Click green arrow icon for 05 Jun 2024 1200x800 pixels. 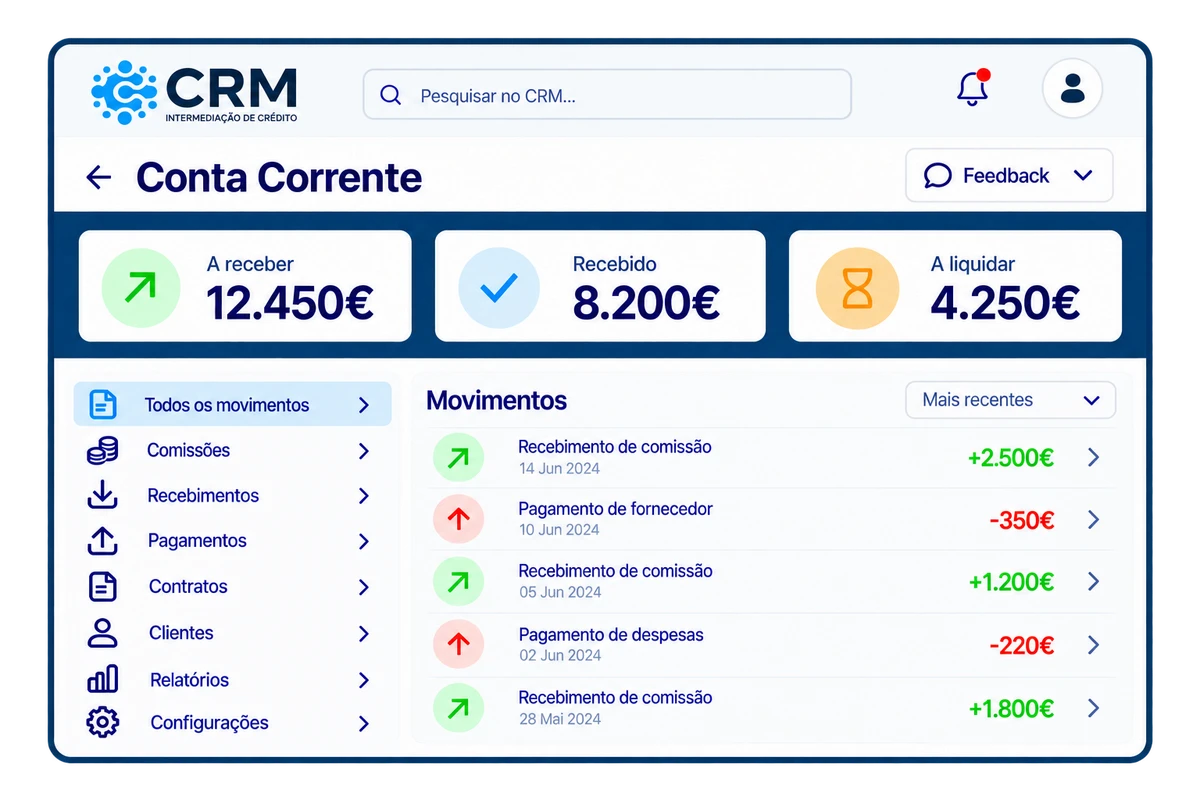458,582
